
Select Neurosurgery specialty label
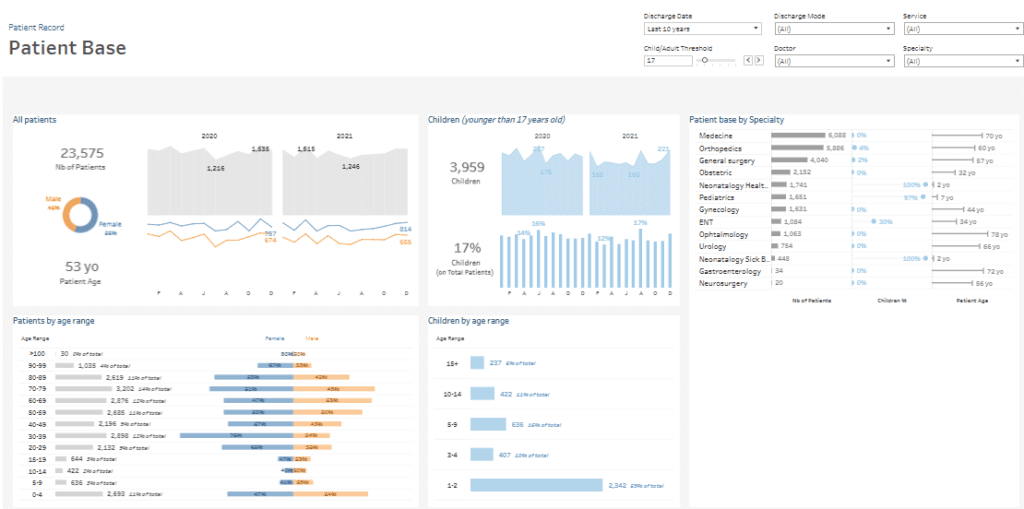(723, 284)
